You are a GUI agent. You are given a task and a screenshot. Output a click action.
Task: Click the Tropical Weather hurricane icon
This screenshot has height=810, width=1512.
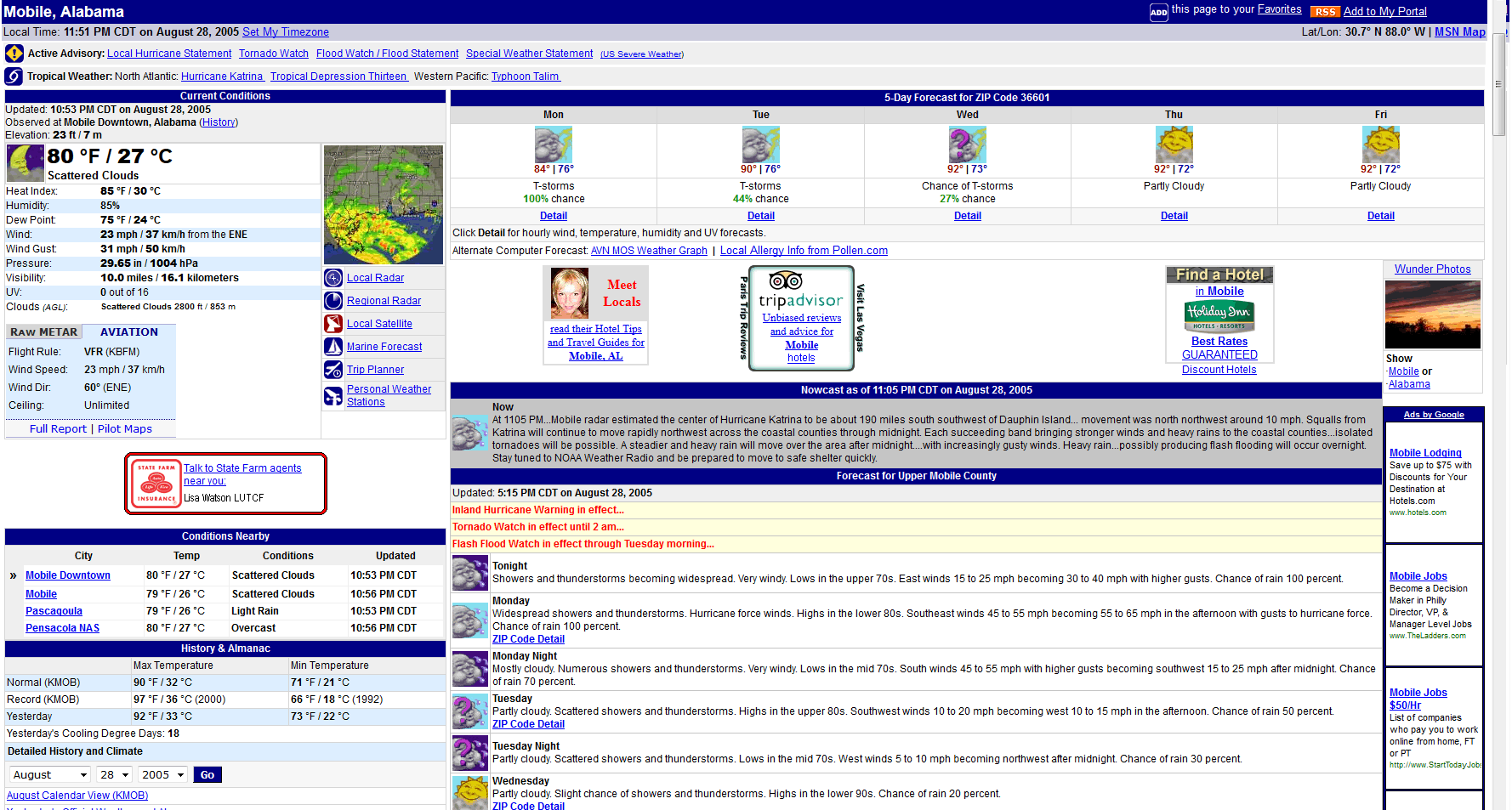[x=14, y=76]
